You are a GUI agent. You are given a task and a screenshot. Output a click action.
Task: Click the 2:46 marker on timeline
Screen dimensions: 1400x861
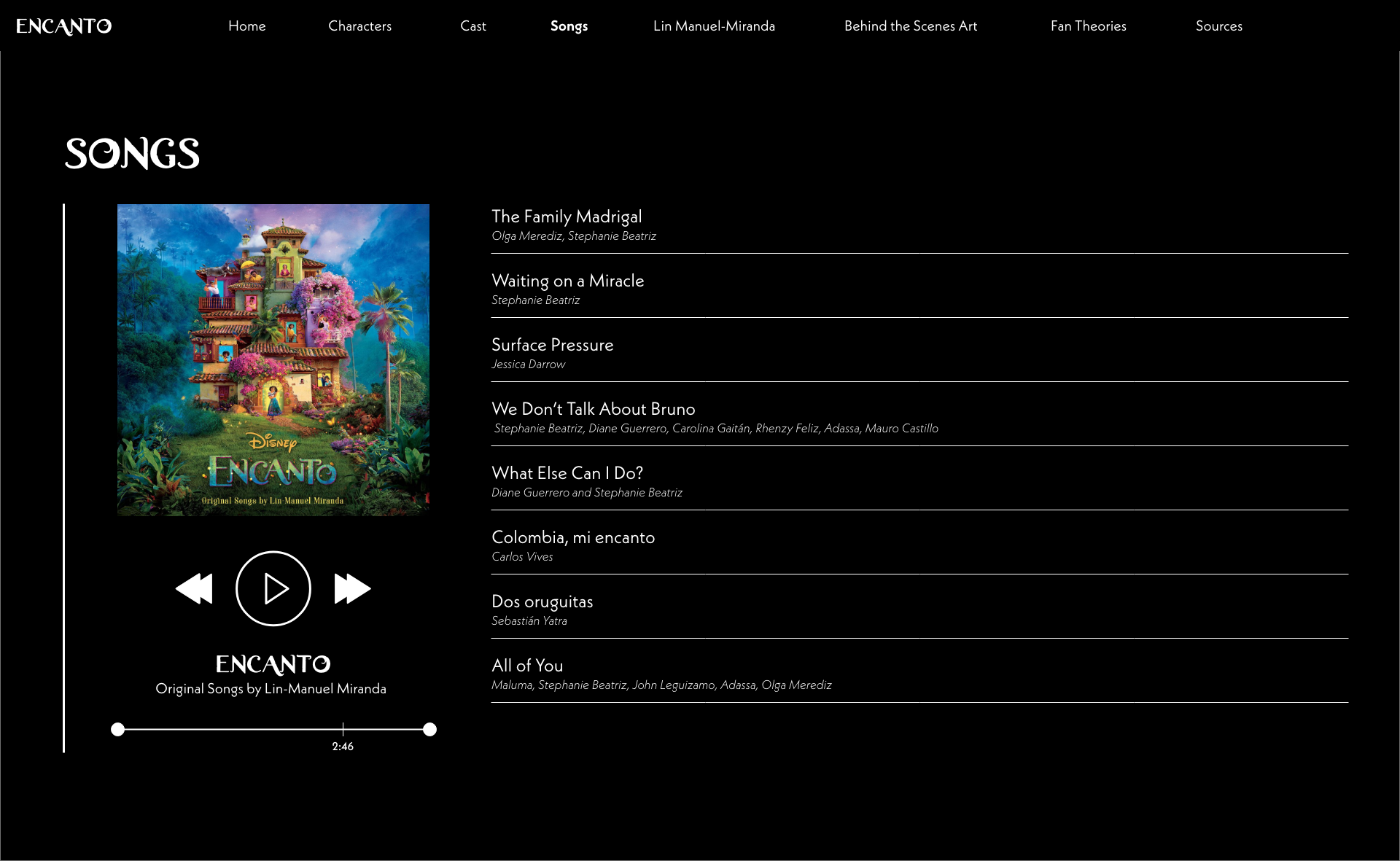click(x=343, y=729)
